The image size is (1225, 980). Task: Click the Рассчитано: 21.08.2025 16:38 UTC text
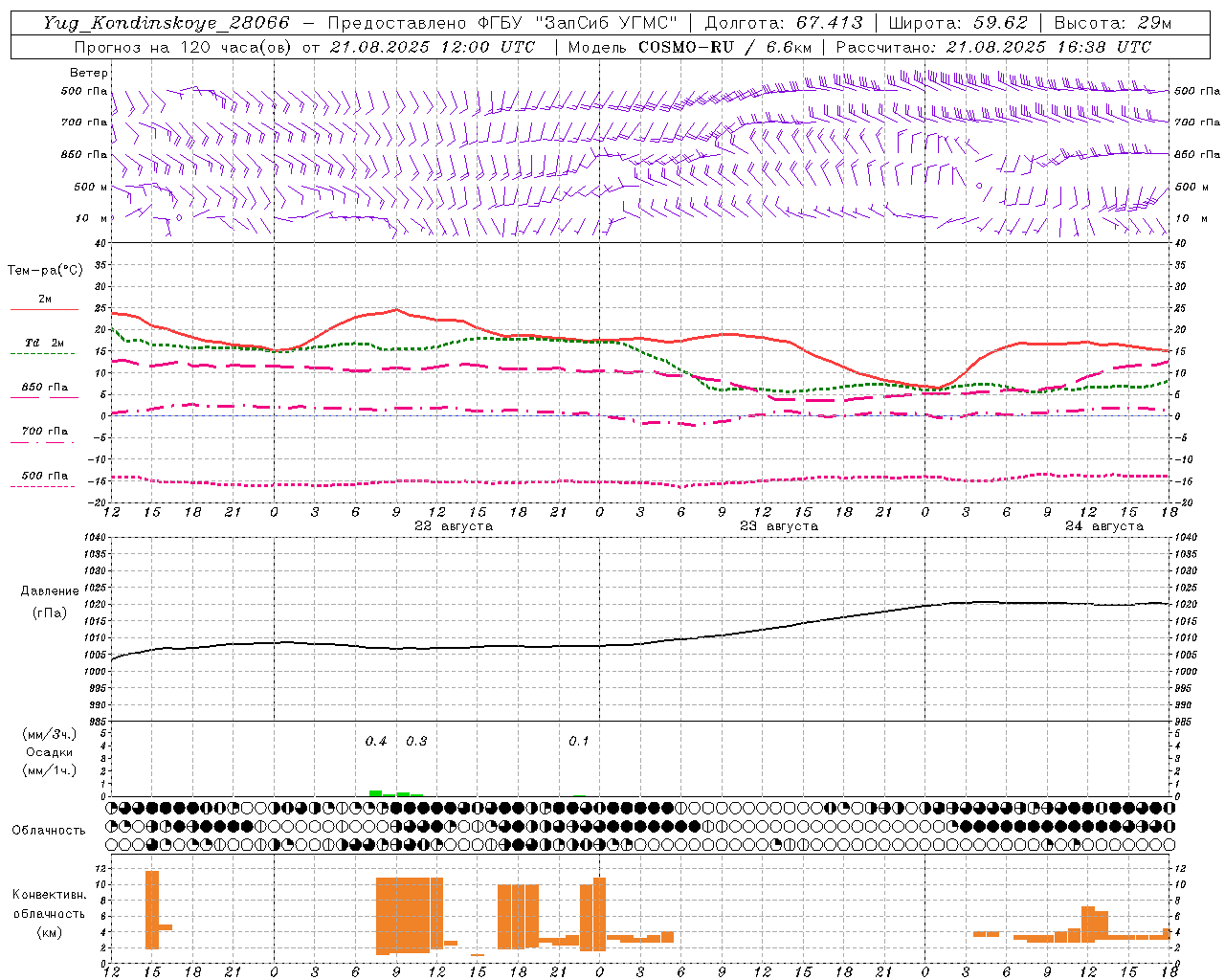(x=993, y=47)
